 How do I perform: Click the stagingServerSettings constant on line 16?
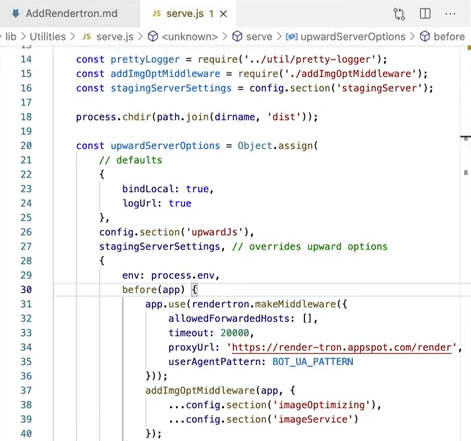(171, 88)
